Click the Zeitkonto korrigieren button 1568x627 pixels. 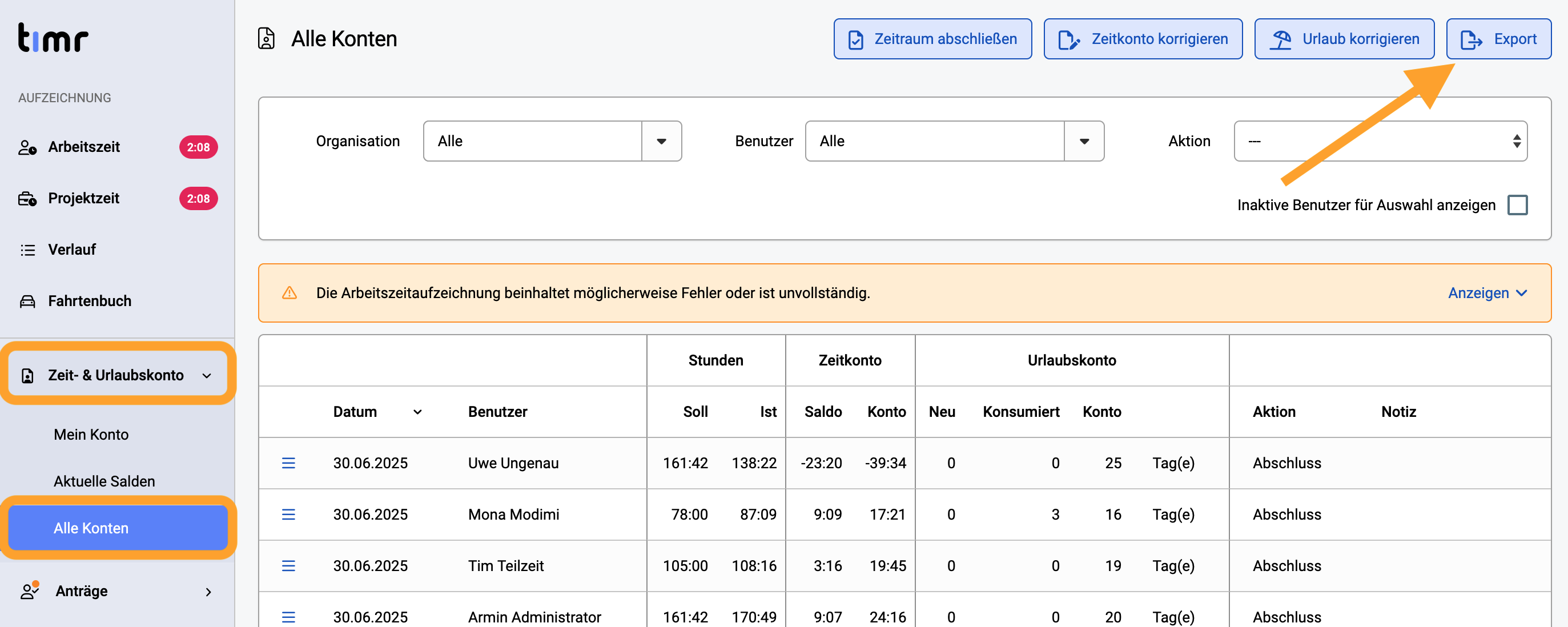[1143, 39]
